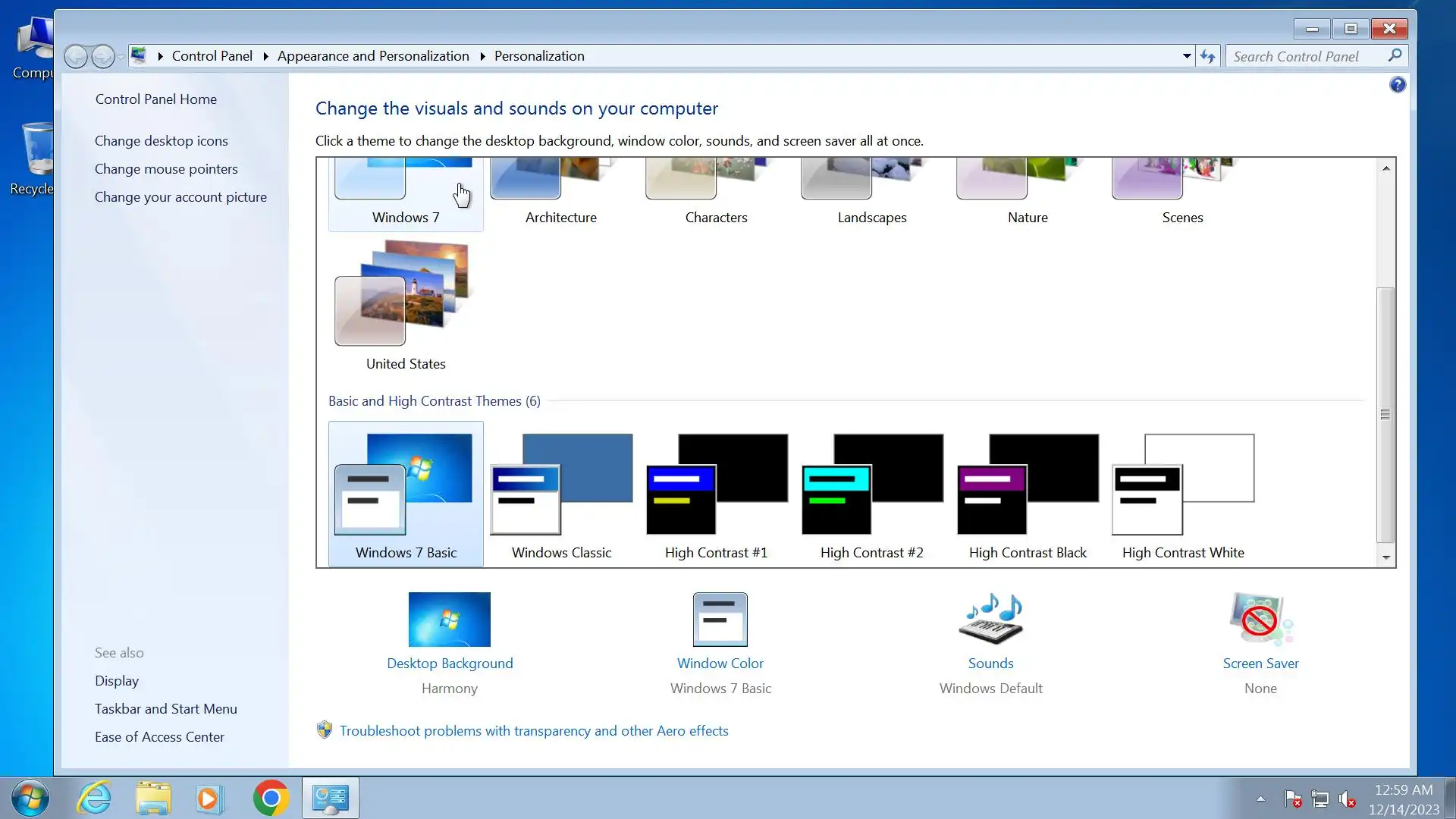Viewport: 1456px width, 819px height.
Task: Apply the Windows Classic theme
Action: pos(561,494)
